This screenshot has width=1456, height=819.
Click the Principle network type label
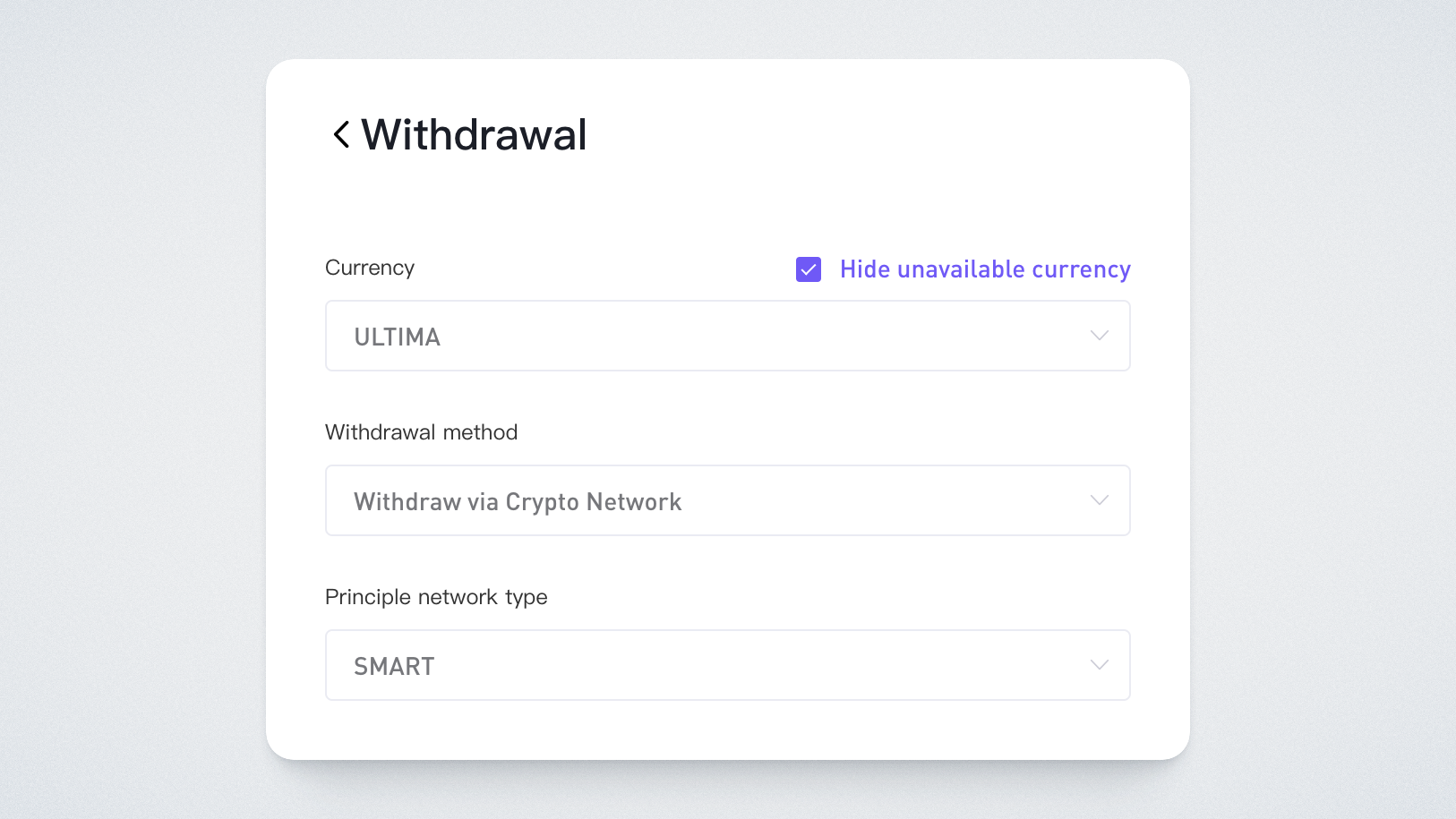click(x=436, y=597)
